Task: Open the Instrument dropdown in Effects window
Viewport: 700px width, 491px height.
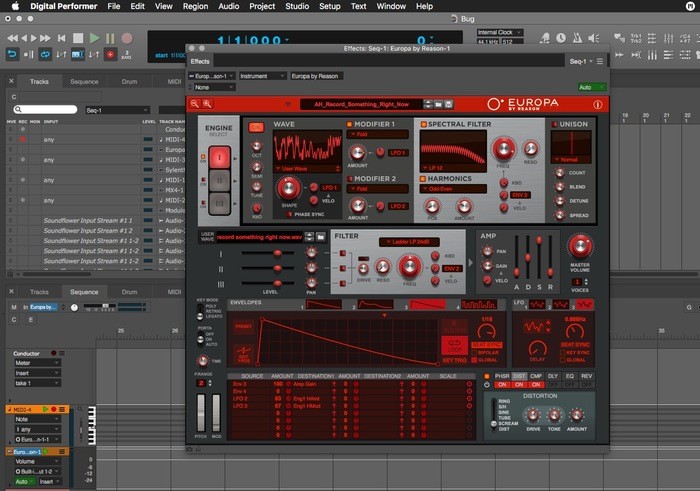Action: 262,76
